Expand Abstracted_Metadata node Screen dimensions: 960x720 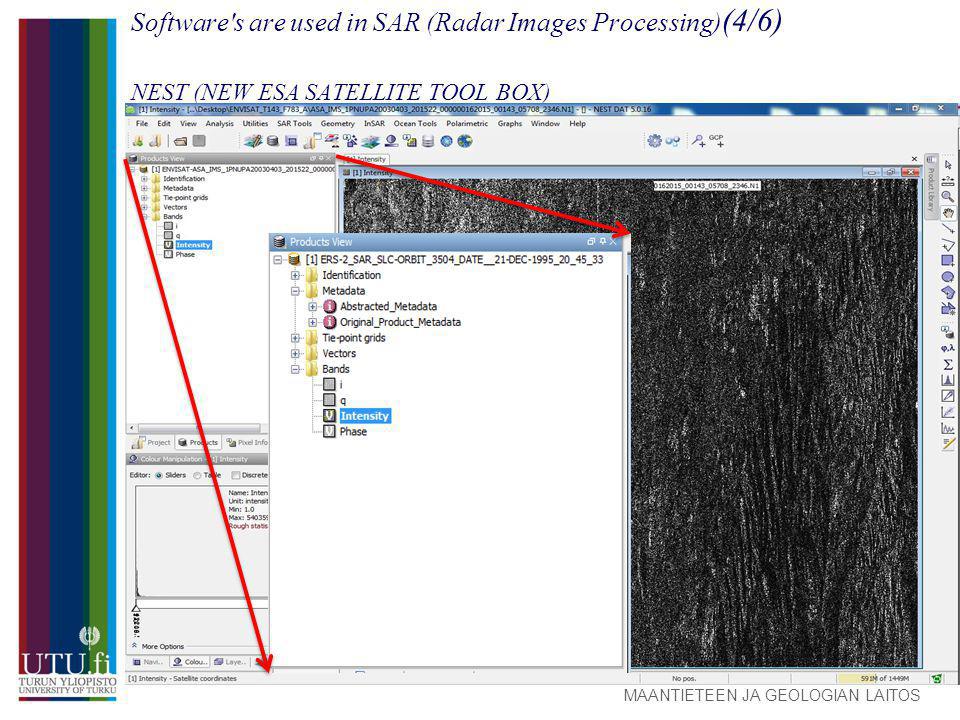(313, 306)
